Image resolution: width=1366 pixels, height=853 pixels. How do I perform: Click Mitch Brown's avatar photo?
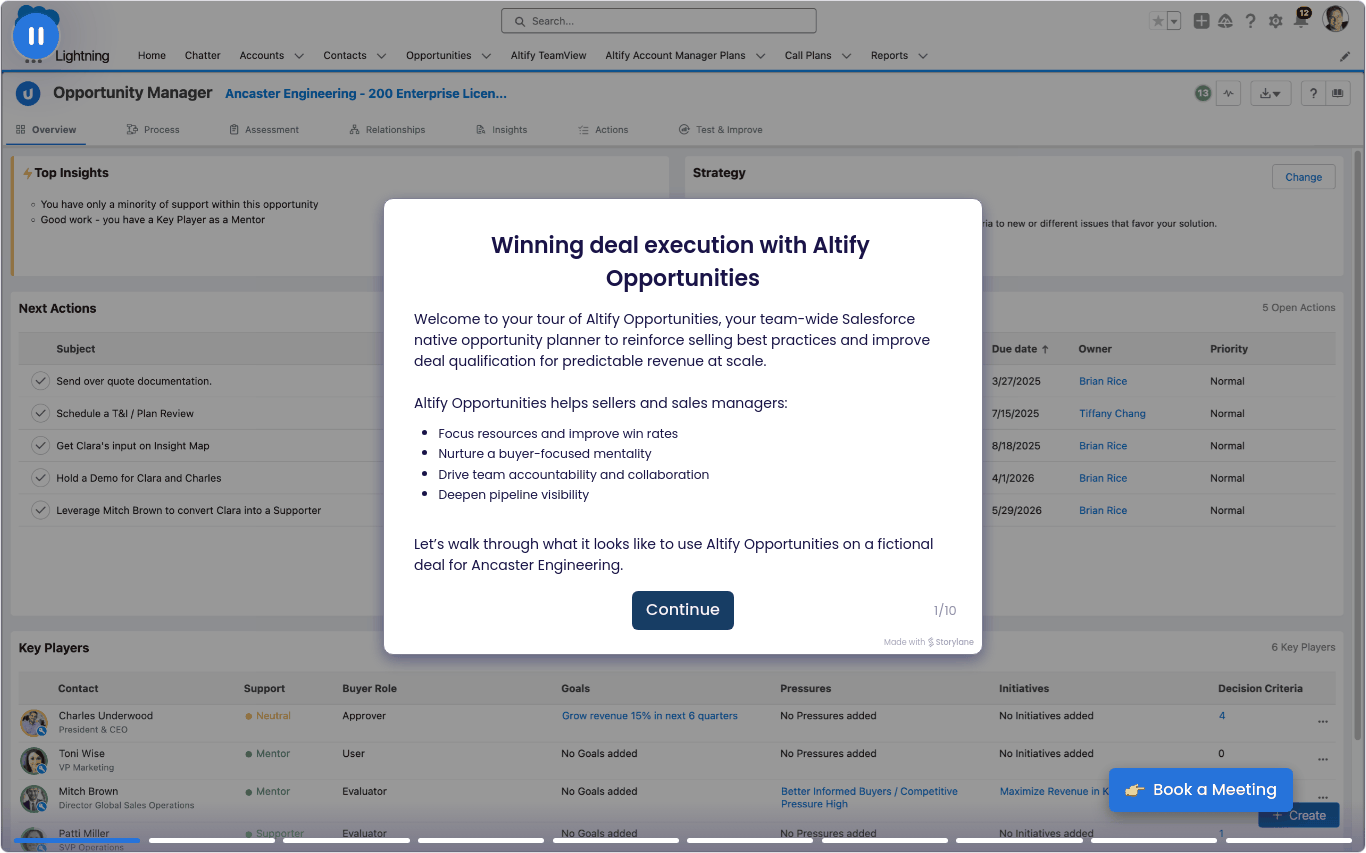34,798
